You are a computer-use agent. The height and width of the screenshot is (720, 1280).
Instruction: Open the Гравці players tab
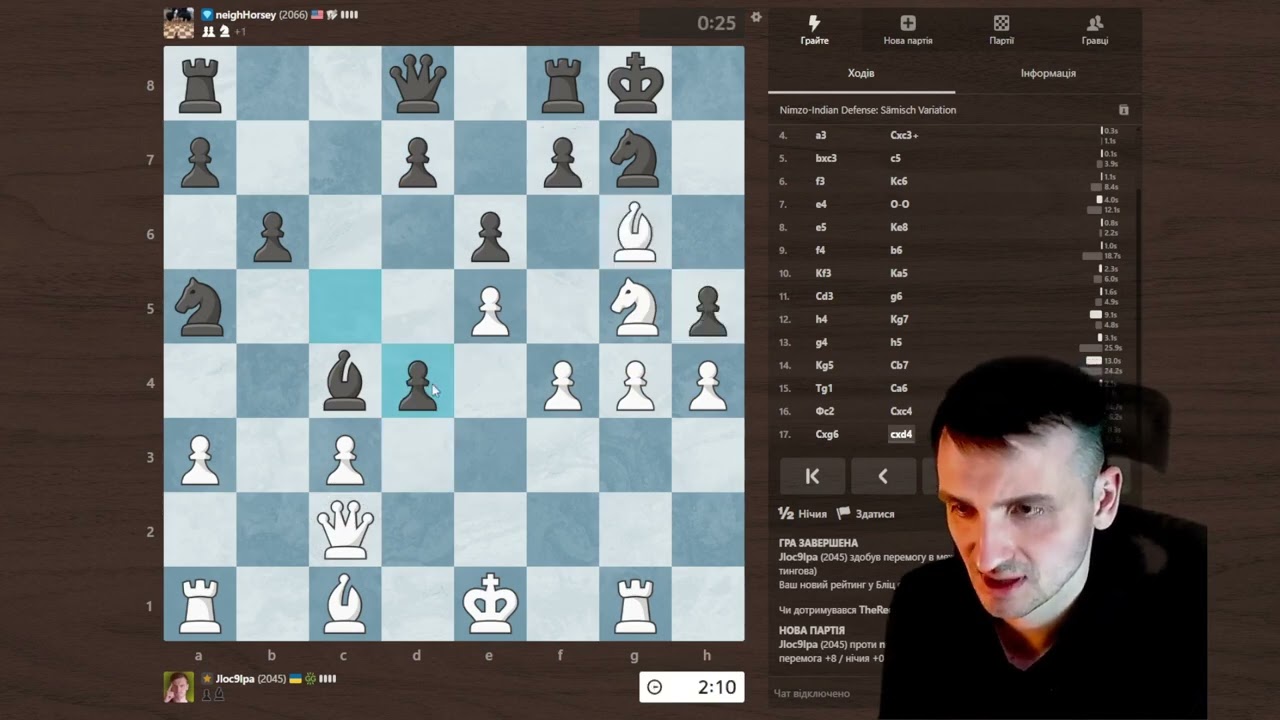click(1094, 30)
